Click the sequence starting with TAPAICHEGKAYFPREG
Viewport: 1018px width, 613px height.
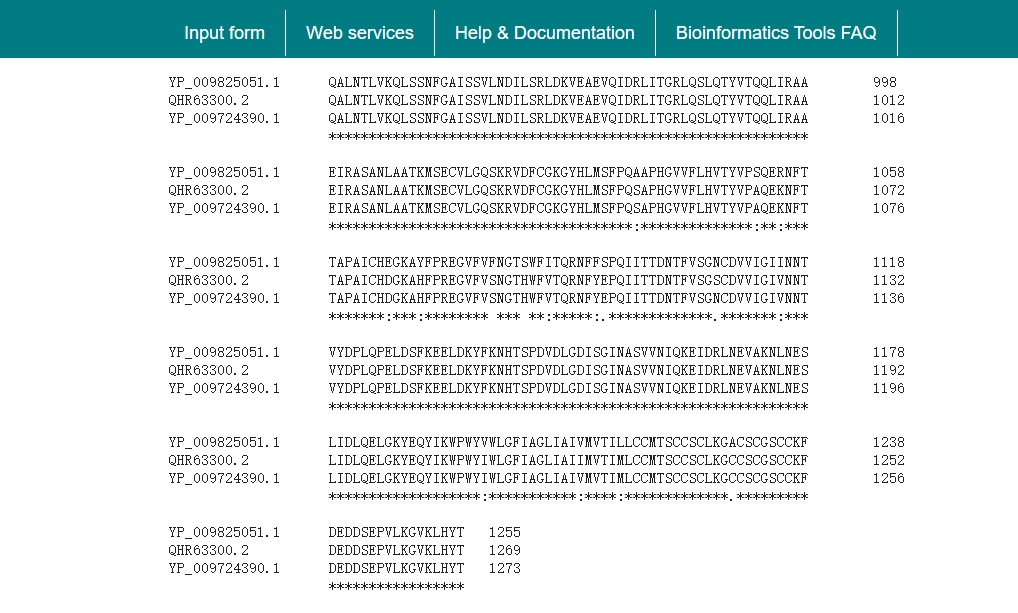568,262
